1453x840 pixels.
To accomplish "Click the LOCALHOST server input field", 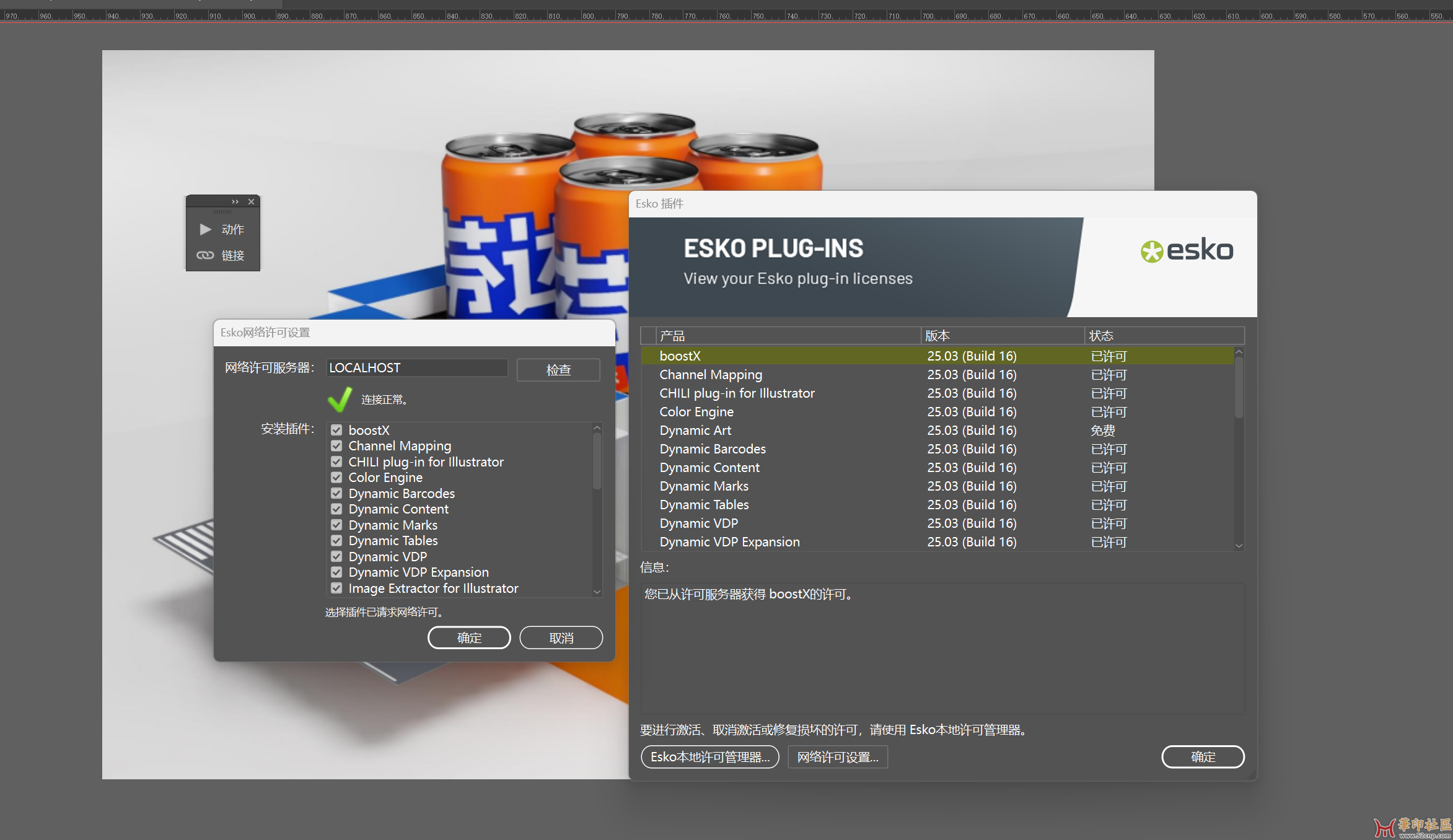I will tap(417, 368).
